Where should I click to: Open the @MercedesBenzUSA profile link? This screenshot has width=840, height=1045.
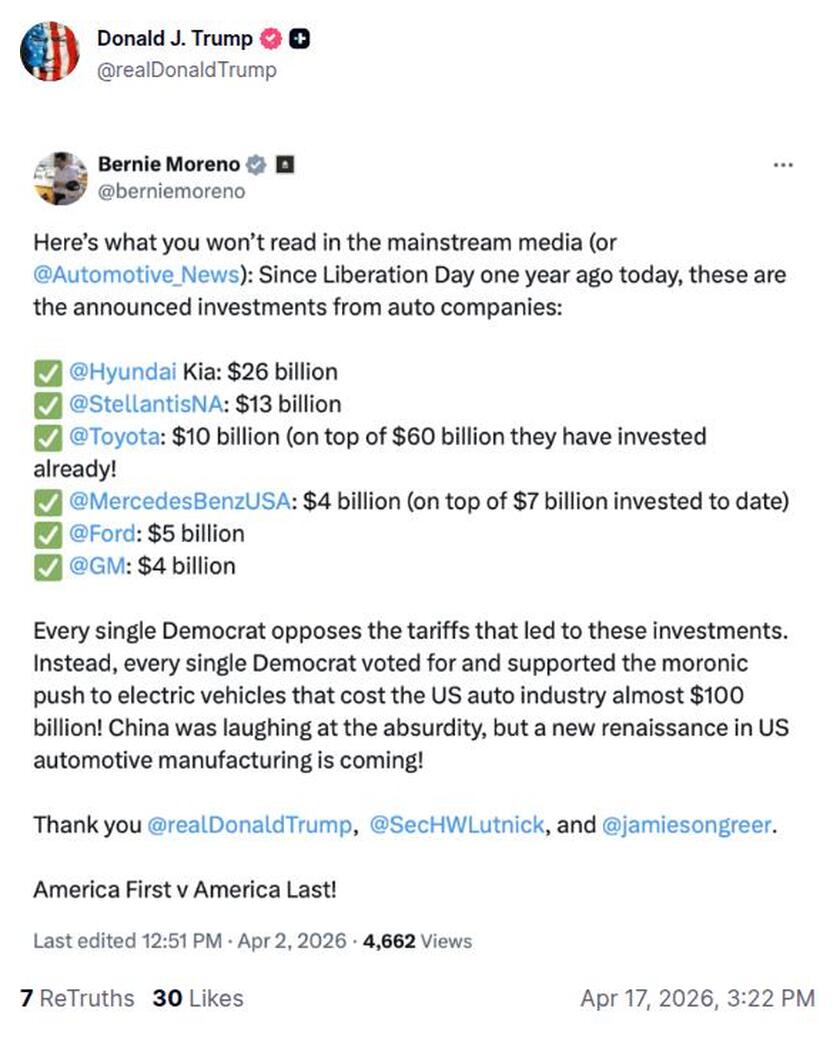tap(181, 501)
